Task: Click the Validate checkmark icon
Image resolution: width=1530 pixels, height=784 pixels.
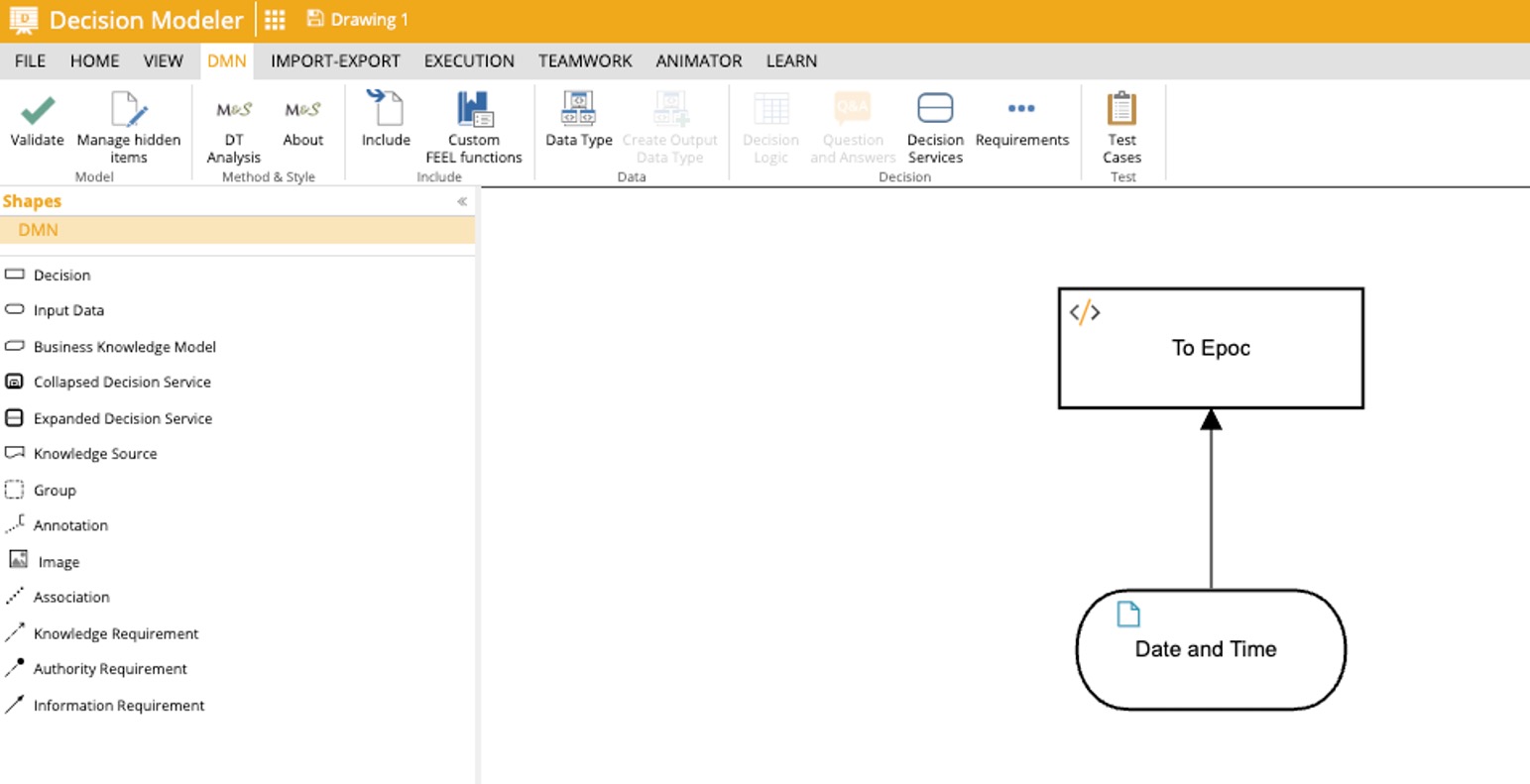Action: coord(37,110)
